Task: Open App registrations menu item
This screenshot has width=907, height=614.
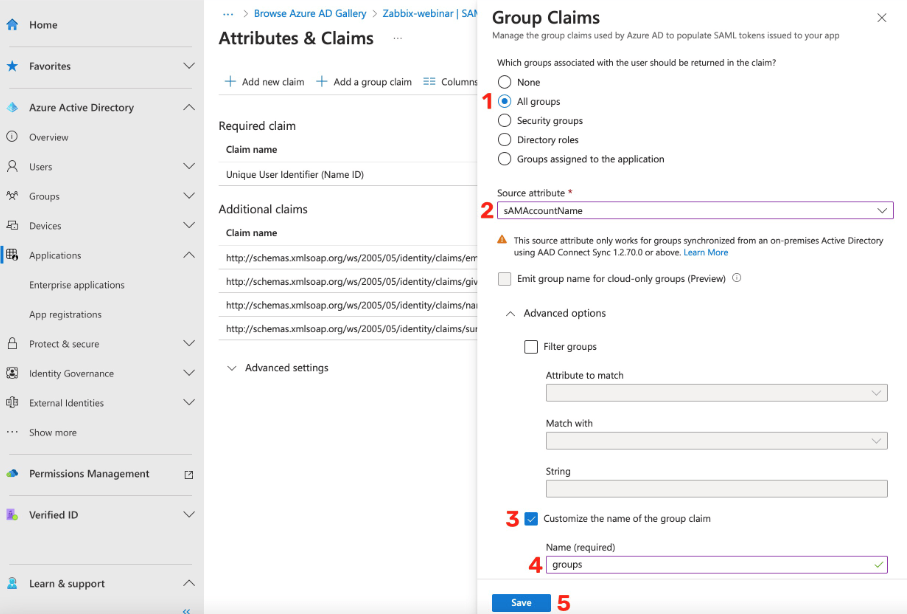Action: pos(65,315)
